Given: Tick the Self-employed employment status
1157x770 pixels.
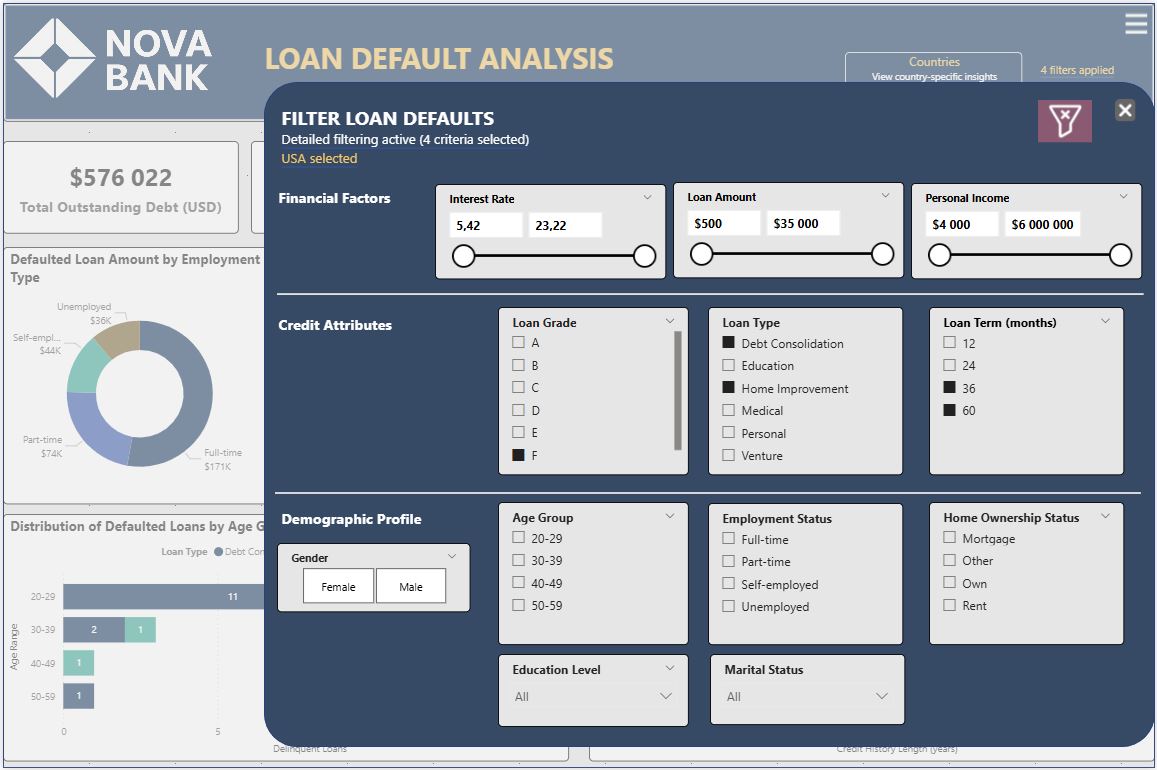Looking at the screenshot, I should 728,584.
